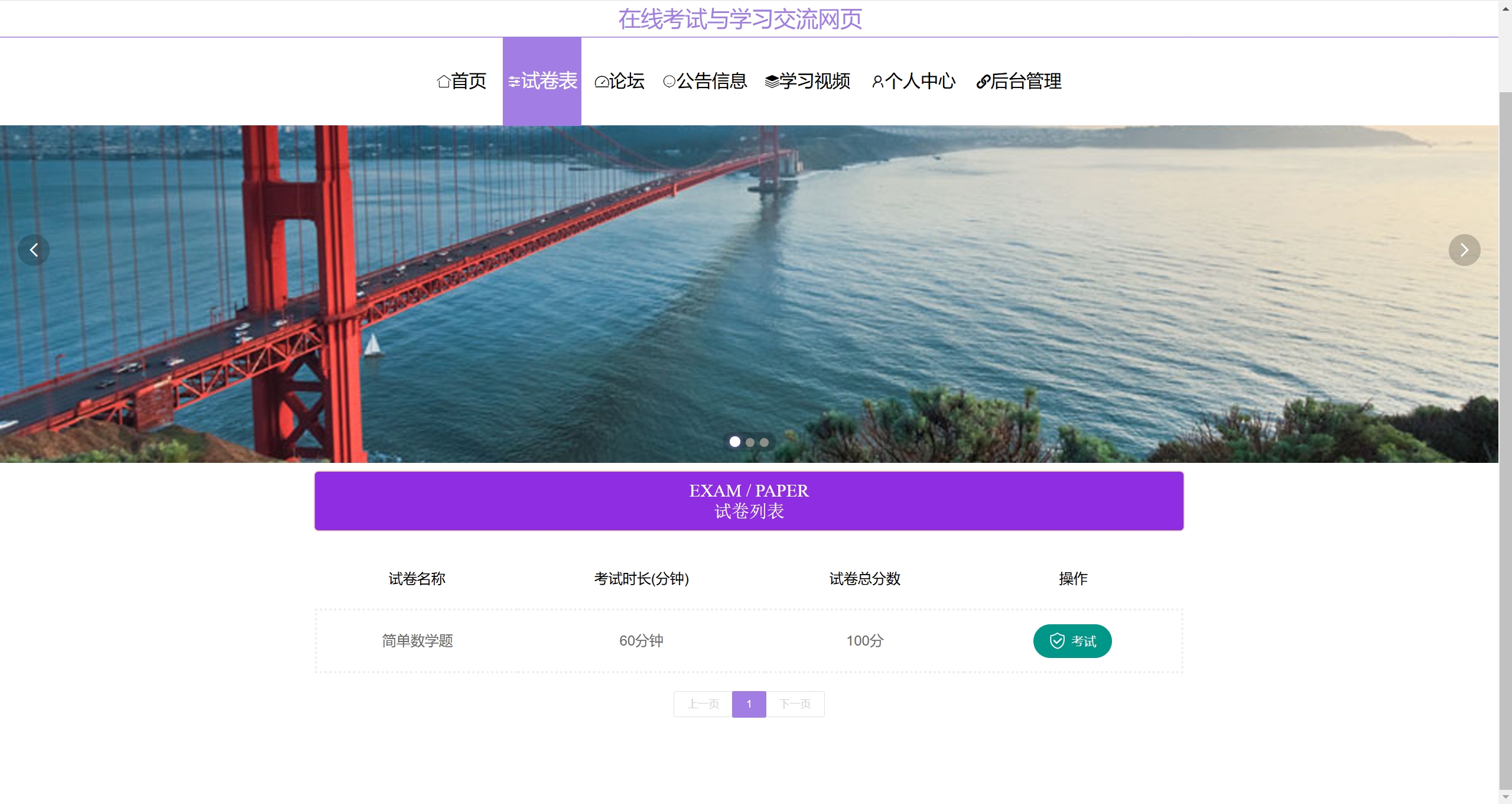Click the 操作 column header
Screen dimensions: 1512x804
[1073, 578]
